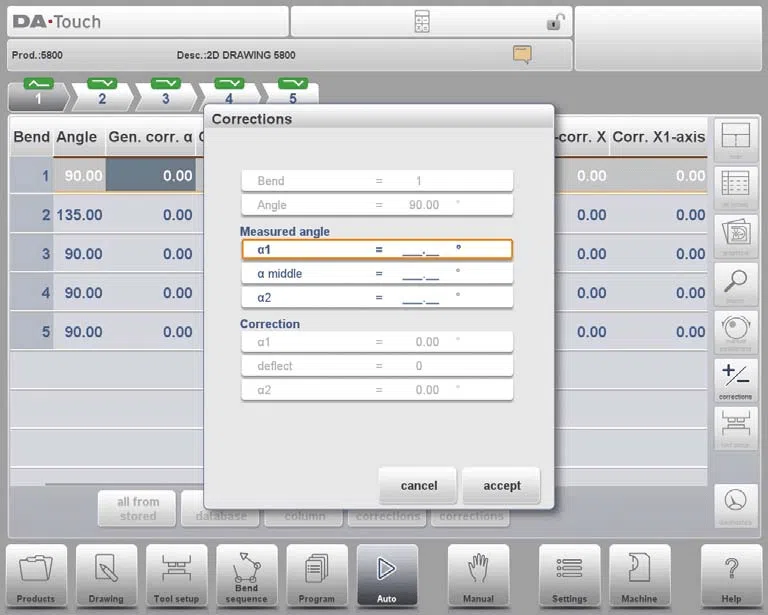Click the cancel button in Corrections dialog
The height and width of the screenshot is (615, 768).
click(418, 486)
